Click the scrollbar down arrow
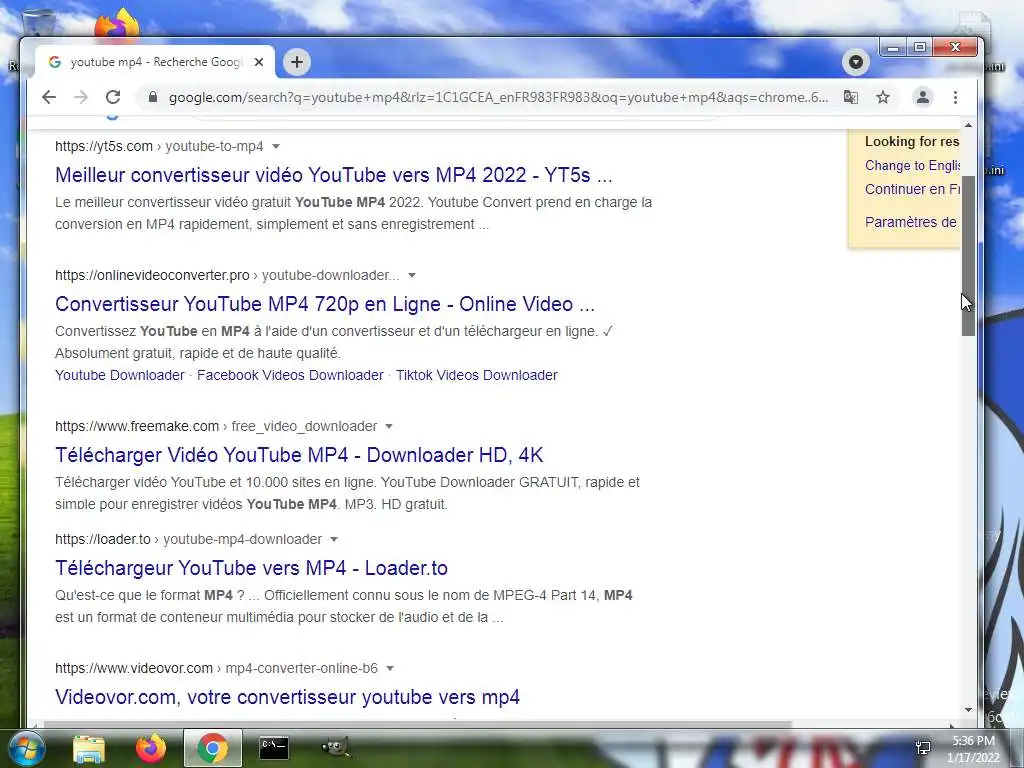 tap(968, 710)
